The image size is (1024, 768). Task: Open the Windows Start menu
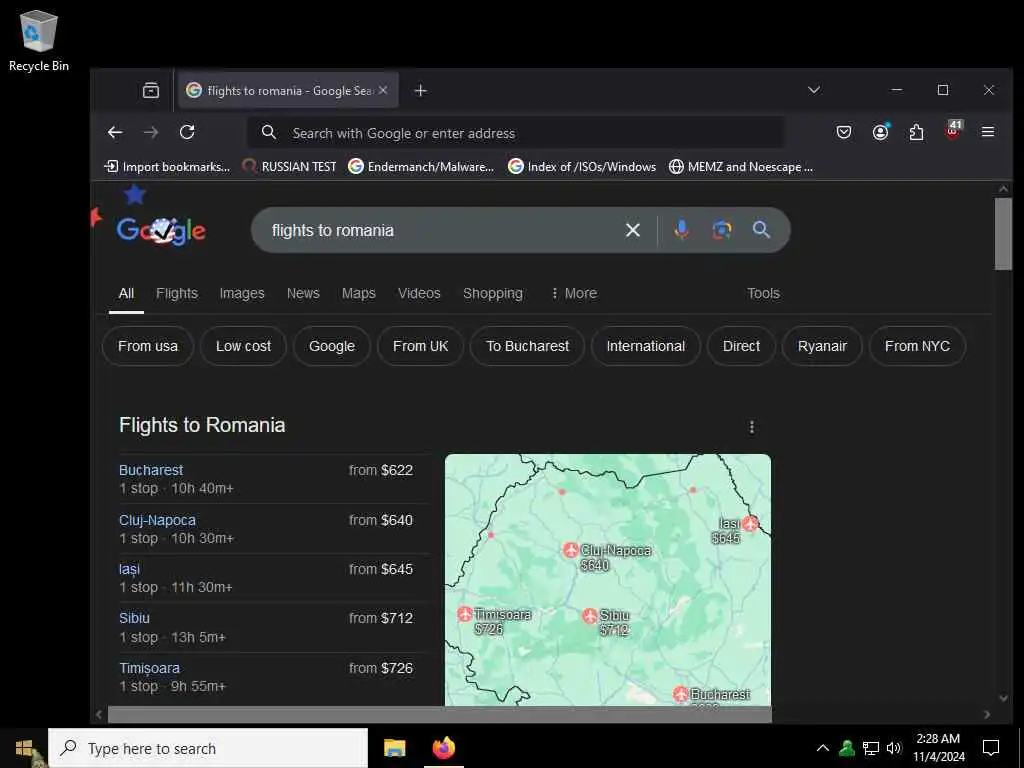pyautogui.click(x=24, y=748)
